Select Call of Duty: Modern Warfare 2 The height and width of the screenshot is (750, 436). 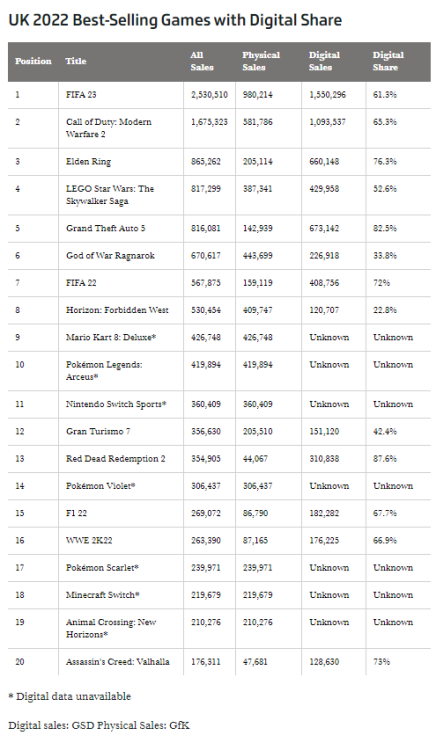(x=109, y=128)
